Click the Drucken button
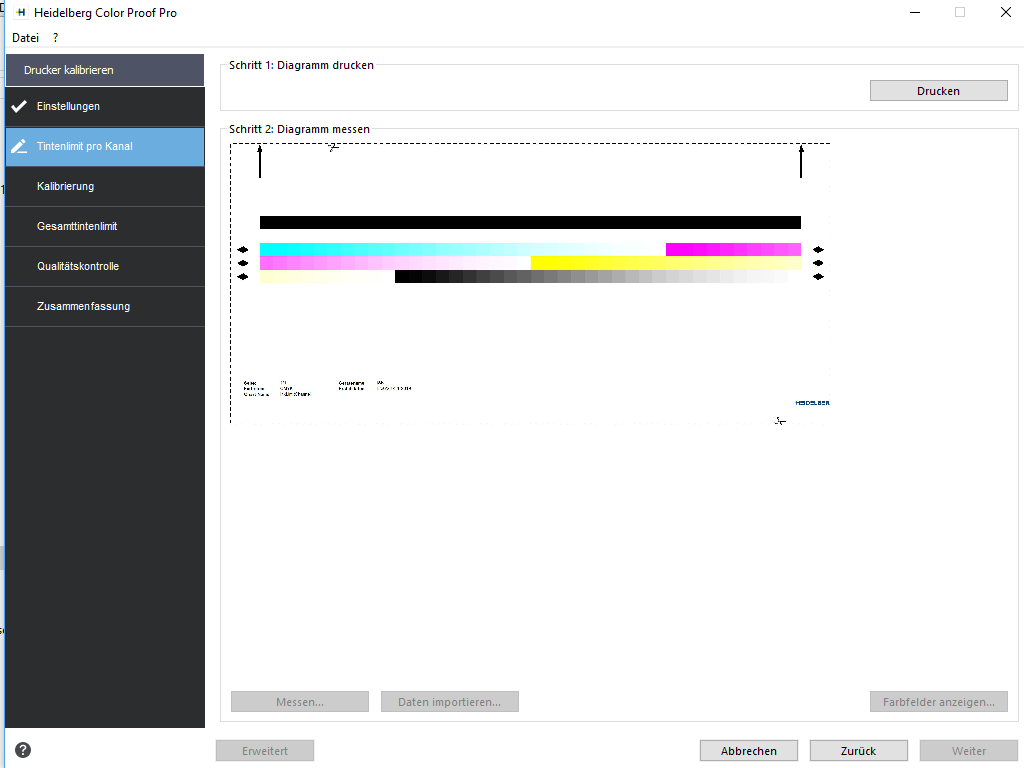This screenshot has height=768, width=1024. [x=938, y=91]
